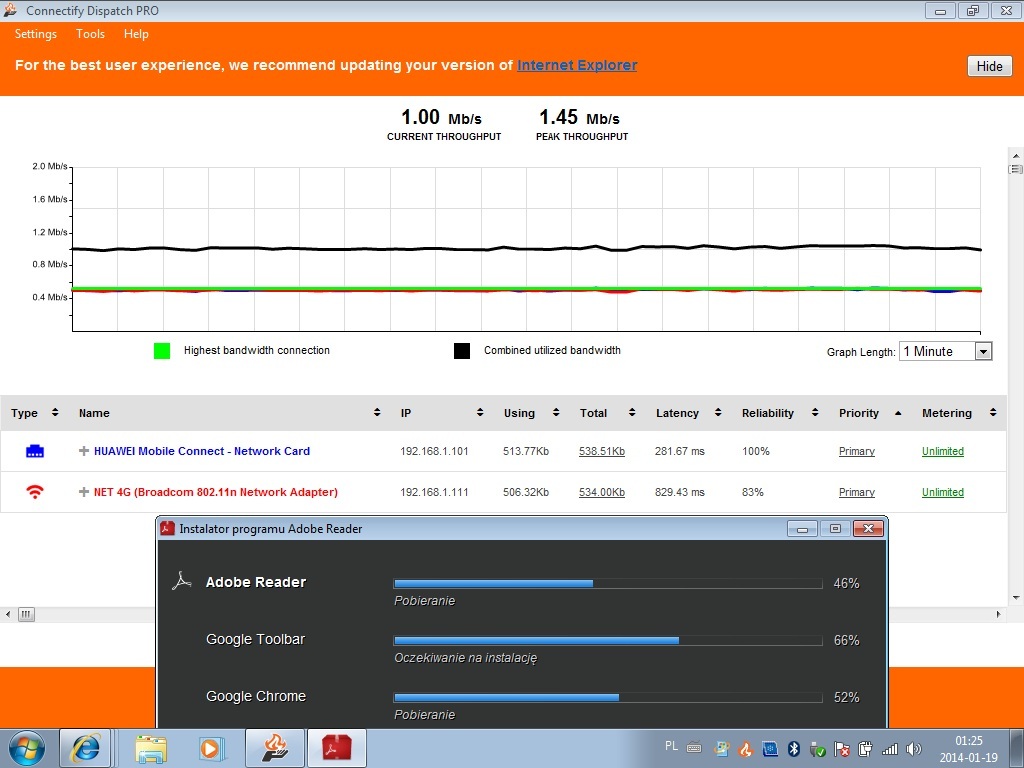Click the green Highest bandwidth connection swatch
Viewport: 1024px width, 768px height.
click(x=162, y=351)
